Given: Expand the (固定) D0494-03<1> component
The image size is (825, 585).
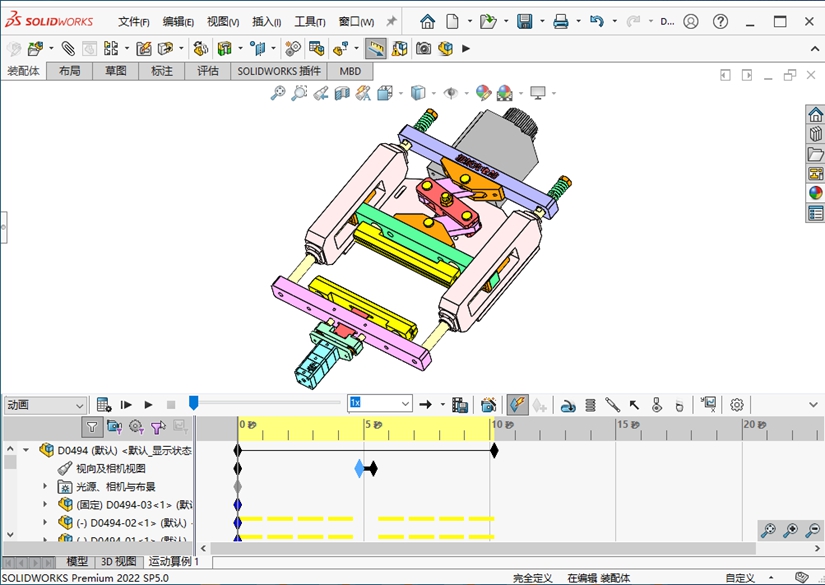Looking at the screenshot, I should 45,505.
